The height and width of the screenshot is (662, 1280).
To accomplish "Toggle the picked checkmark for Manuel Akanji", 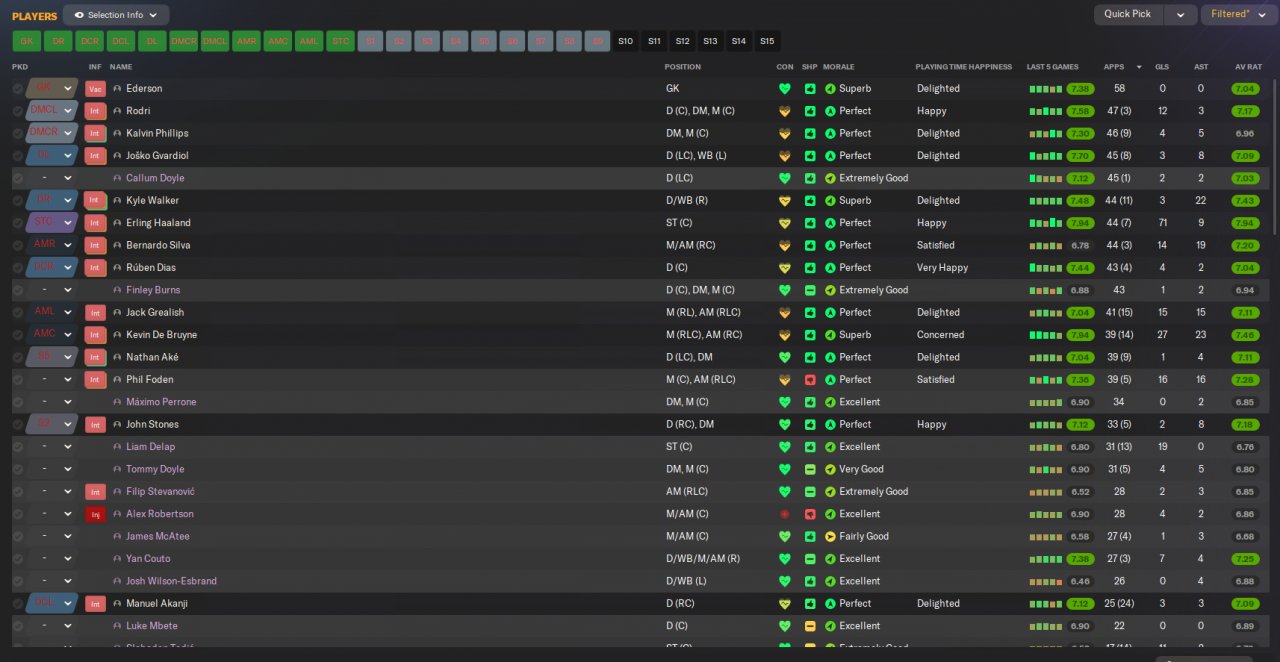I will pyautogui.click(x=18, y=604).
